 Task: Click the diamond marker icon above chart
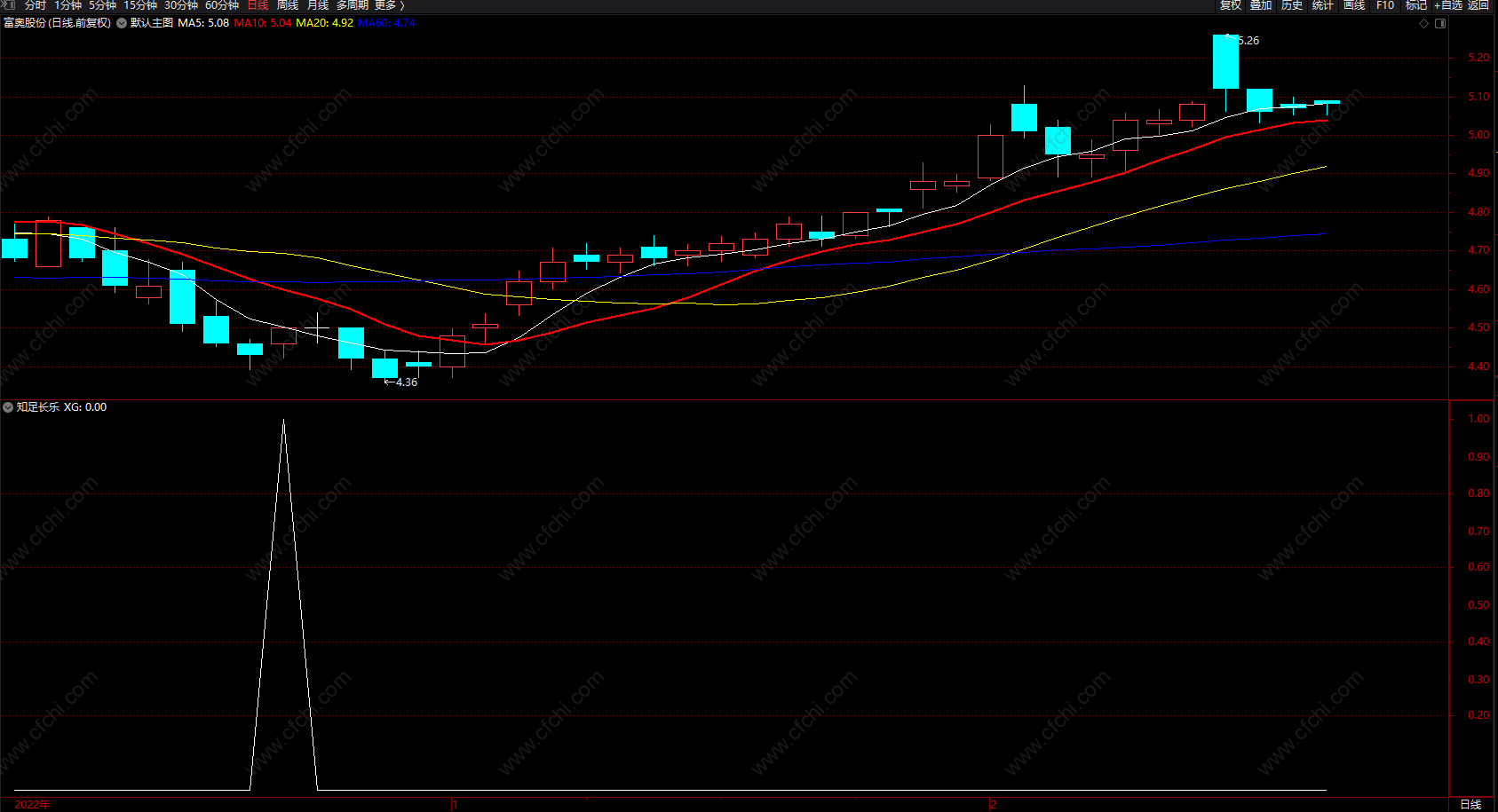pyautogui.click(x=1423, y=23)
